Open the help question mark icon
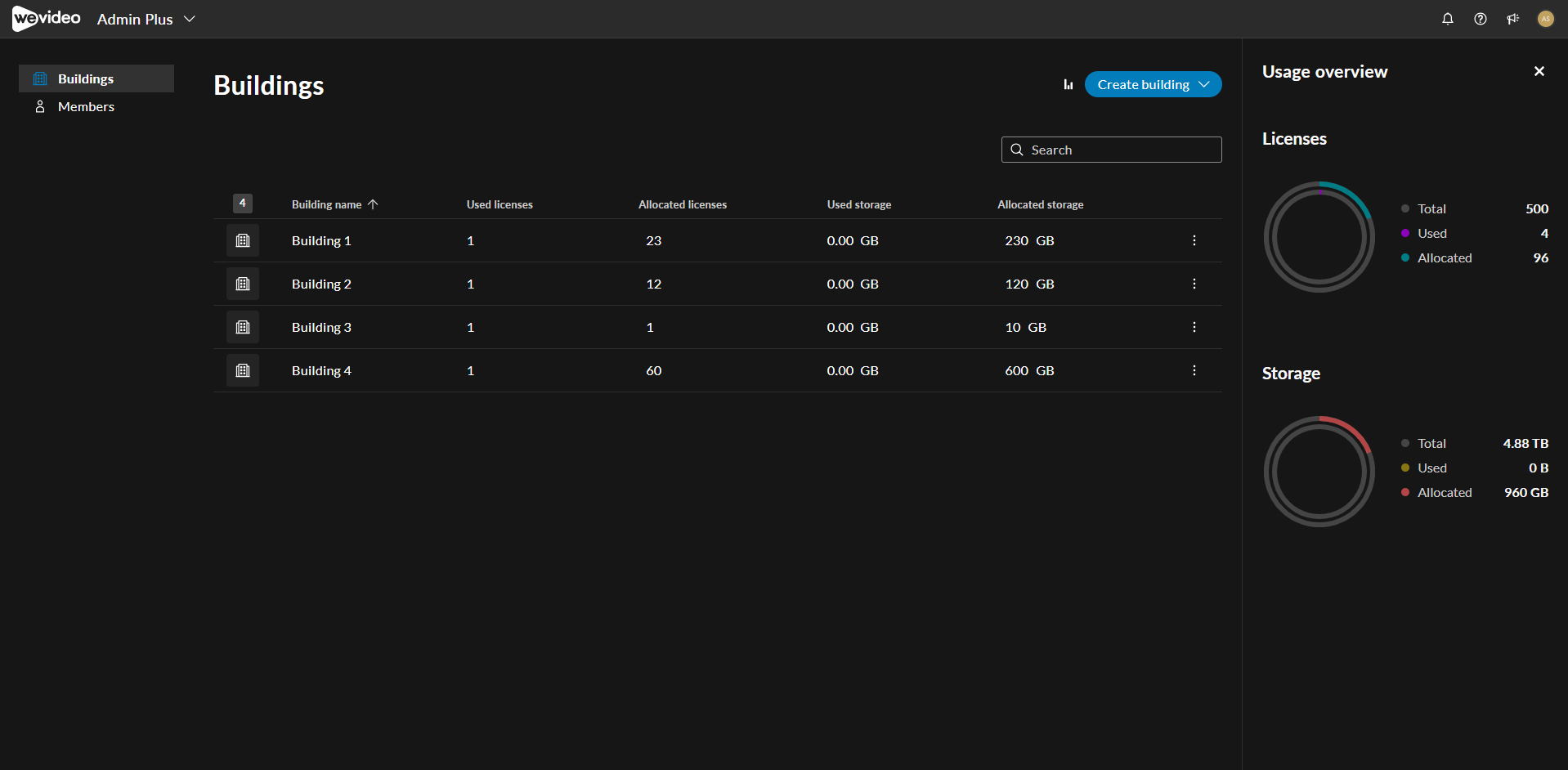Viewport: 1568px width, 770px height. [x=1480, y=19]
